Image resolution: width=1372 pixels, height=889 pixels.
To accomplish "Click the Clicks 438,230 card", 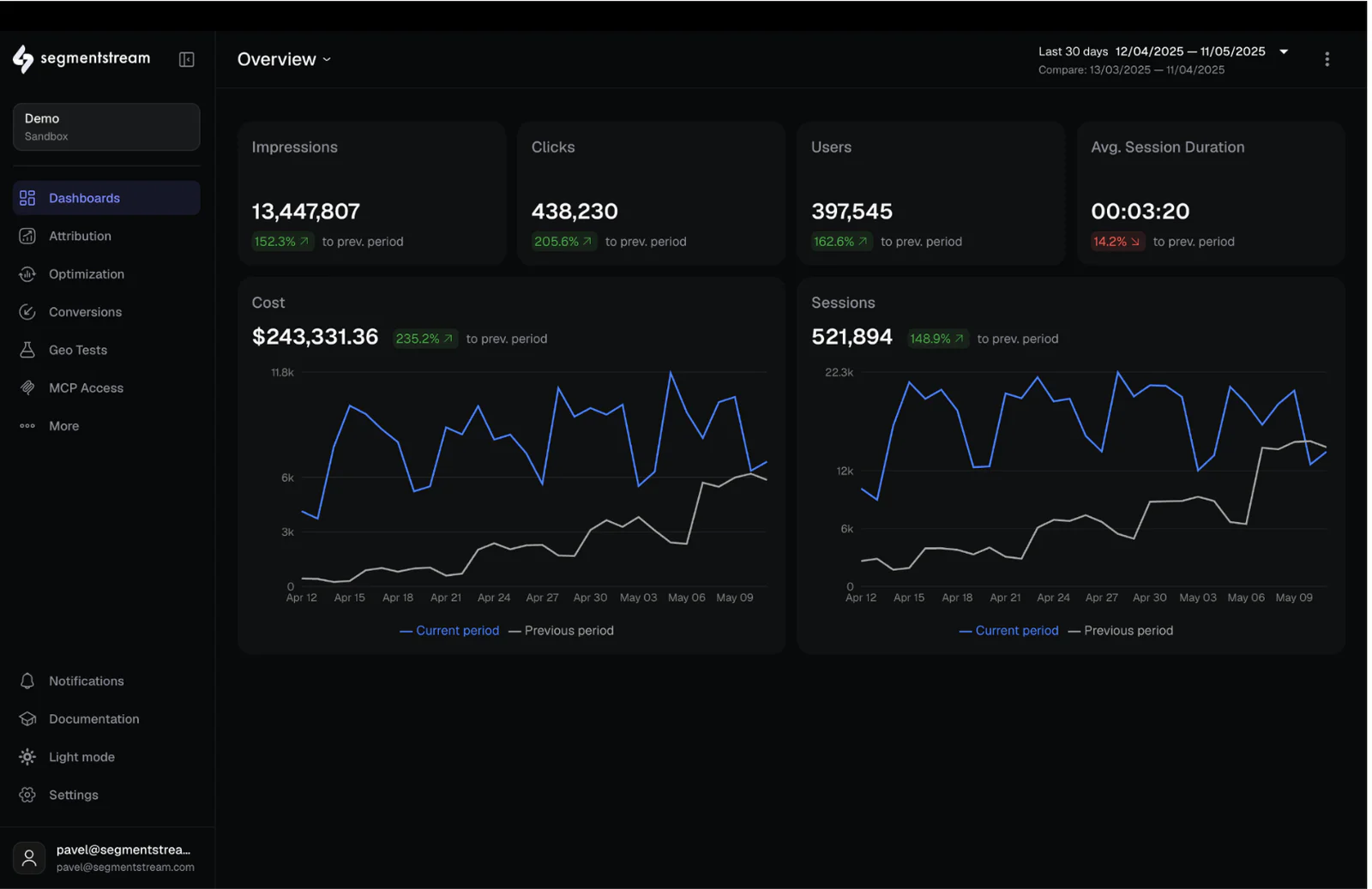I will 652,194.
